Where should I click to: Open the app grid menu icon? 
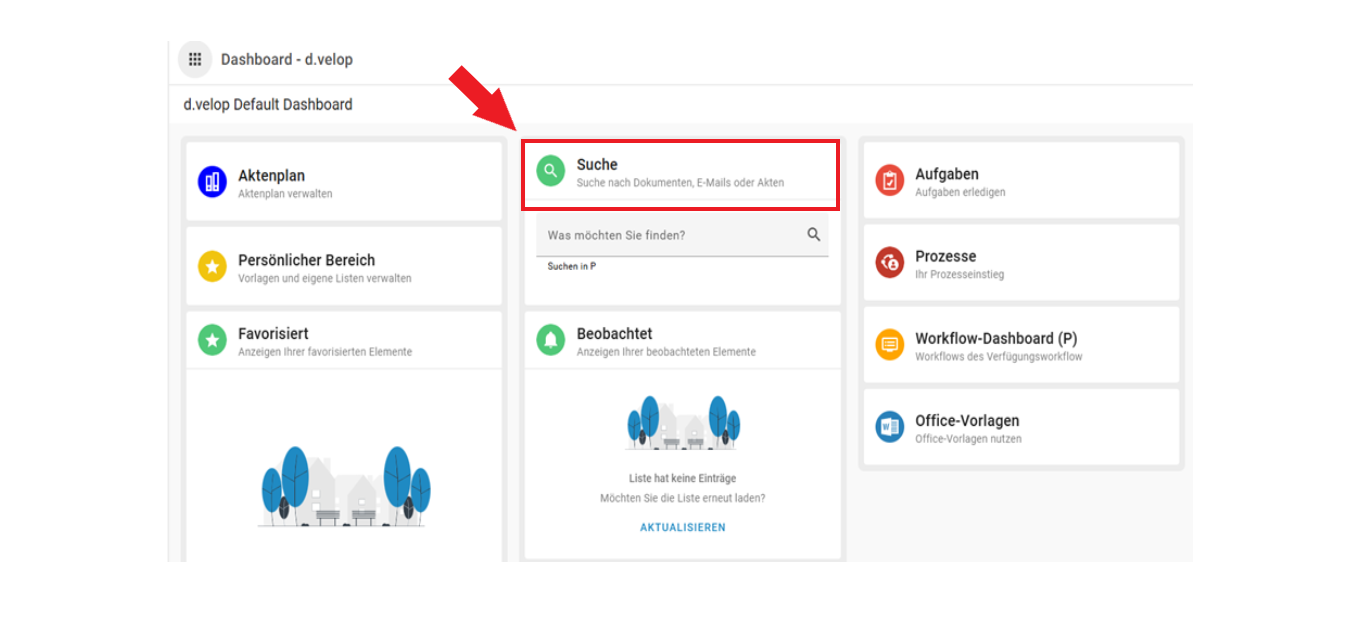195,60
